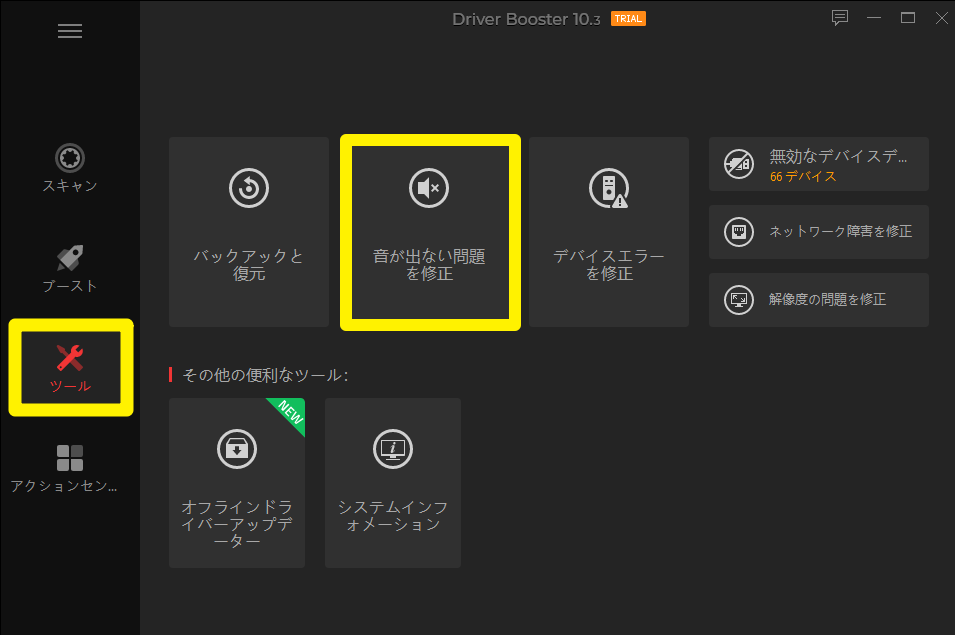Screen dimensions: 955x635
Task: Open the ブースト rocket section
Action: [69, 268]
